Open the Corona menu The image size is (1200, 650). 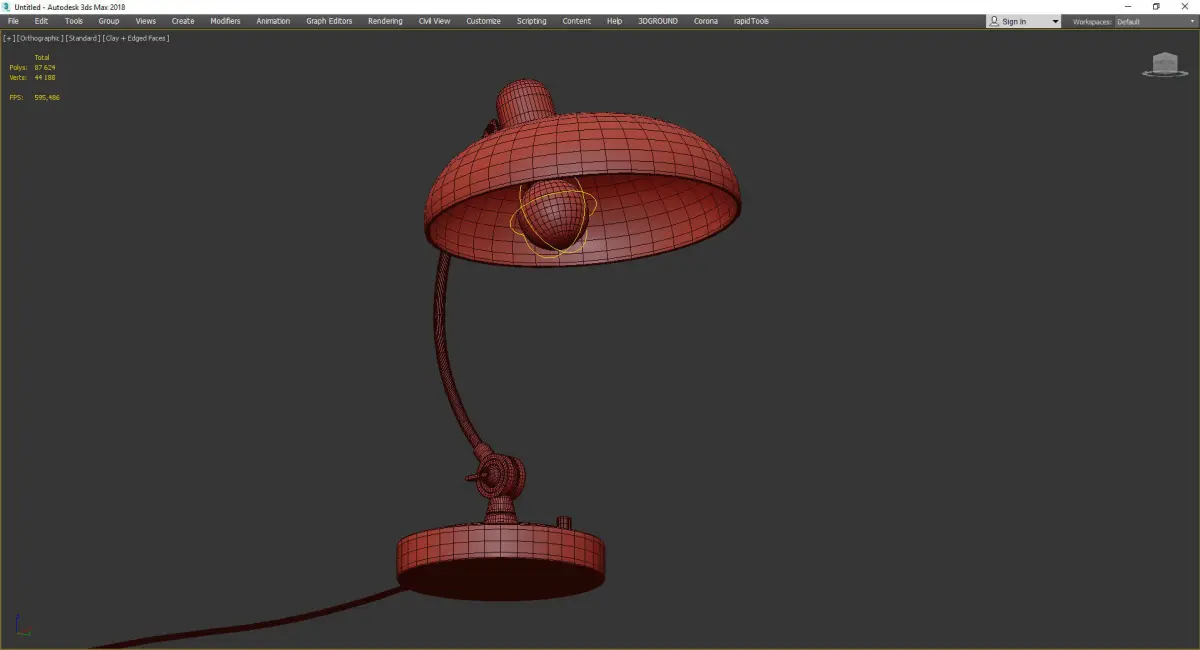point(705,21)
